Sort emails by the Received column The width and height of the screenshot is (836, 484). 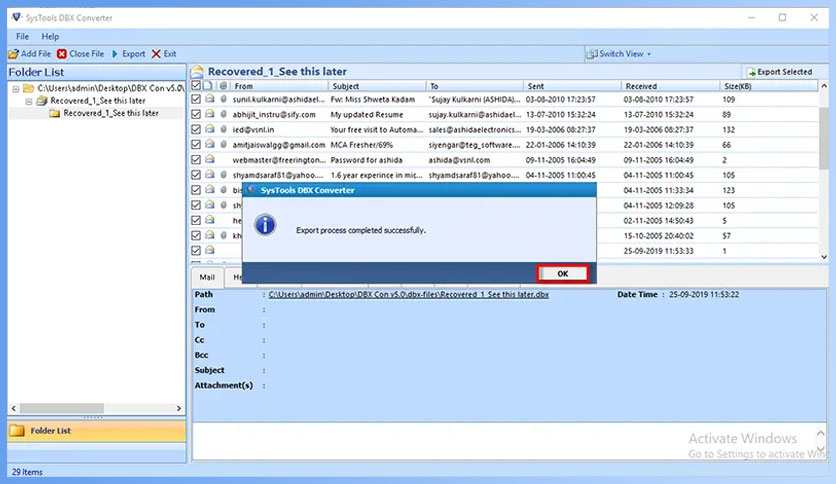670,86
